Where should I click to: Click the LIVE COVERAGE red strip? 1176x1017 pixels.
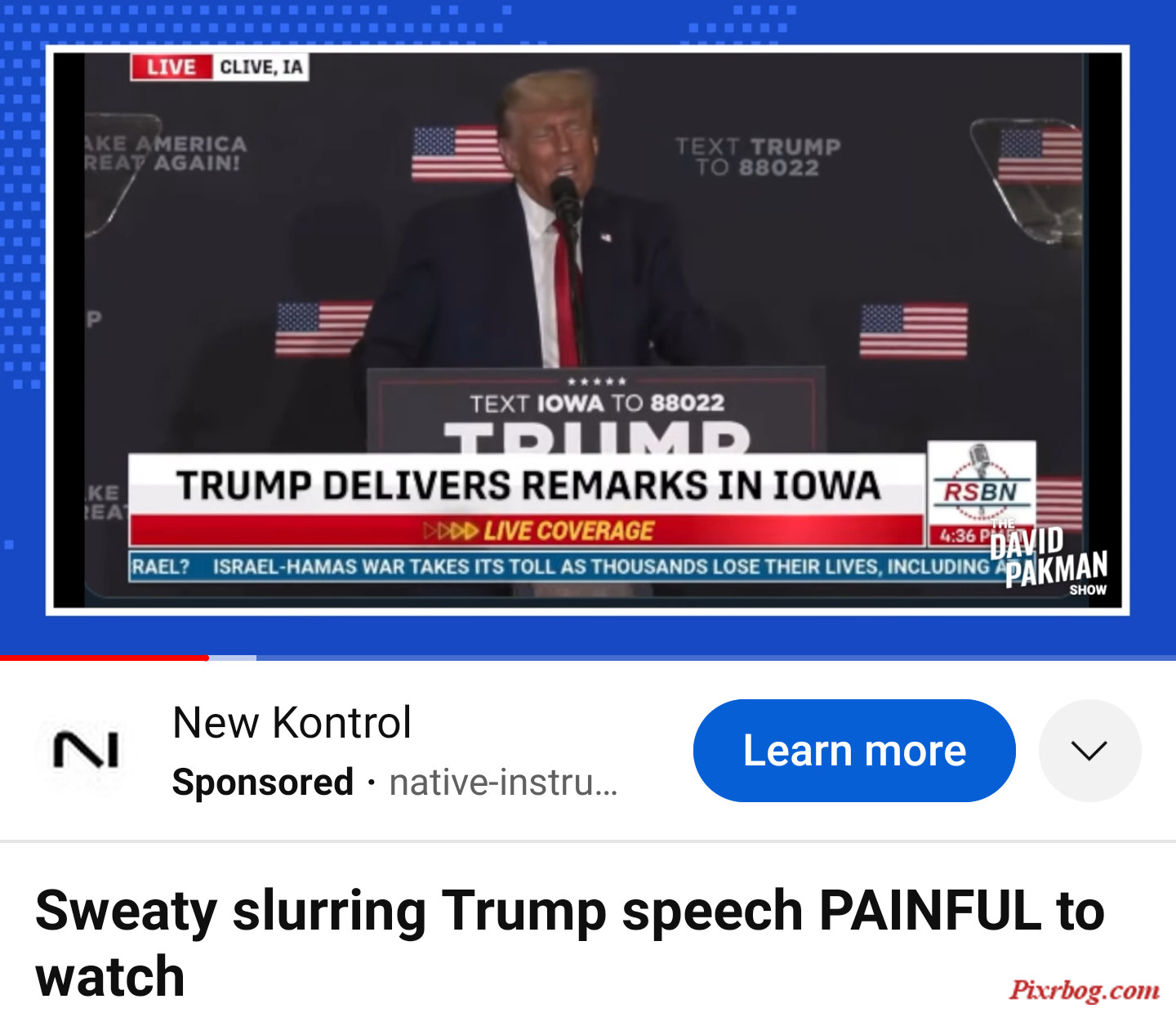(x=528, y=531)
